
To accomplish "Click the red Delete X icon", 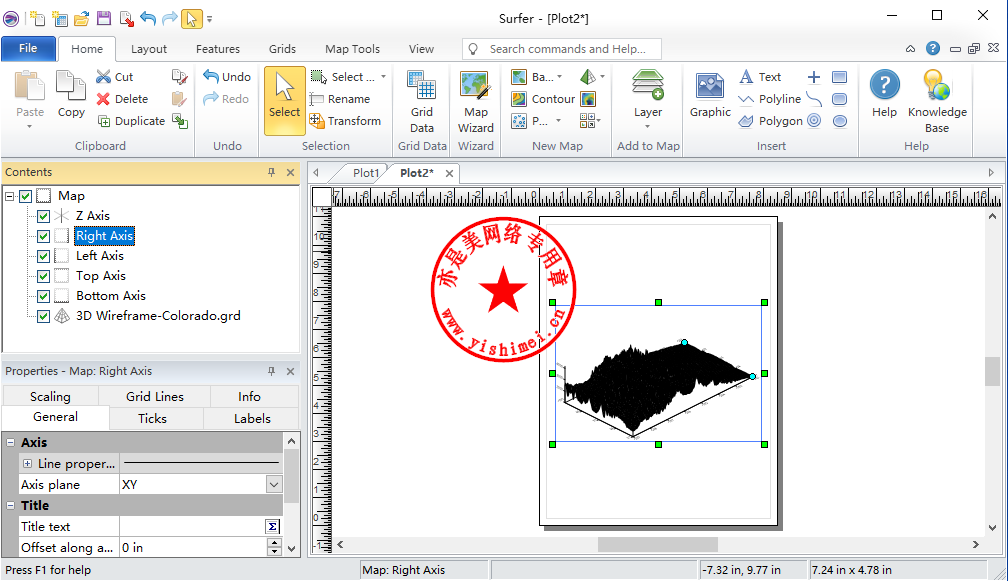I will 104,99.
